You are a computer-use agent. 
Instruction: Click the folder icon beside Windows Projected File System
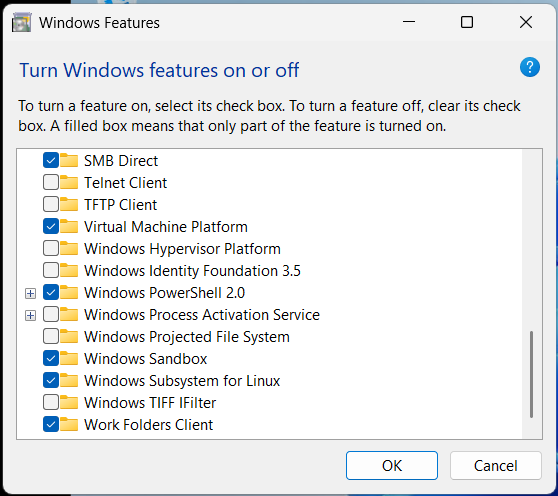point(69,337)
